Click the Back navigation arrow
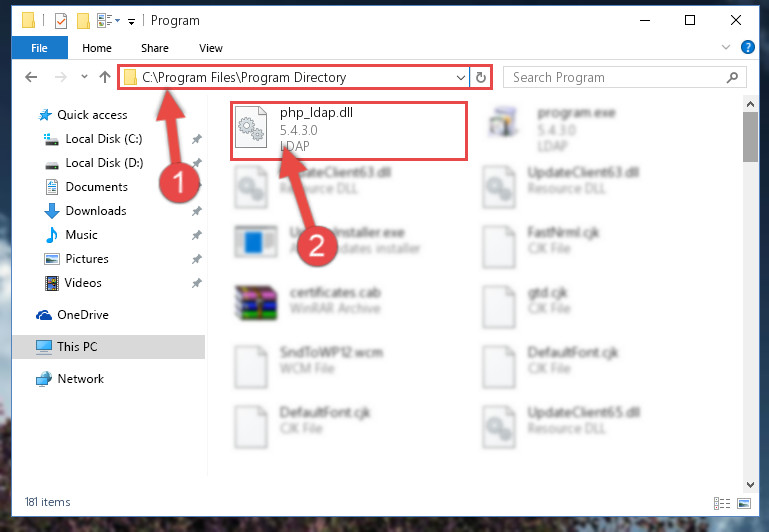 31,77
